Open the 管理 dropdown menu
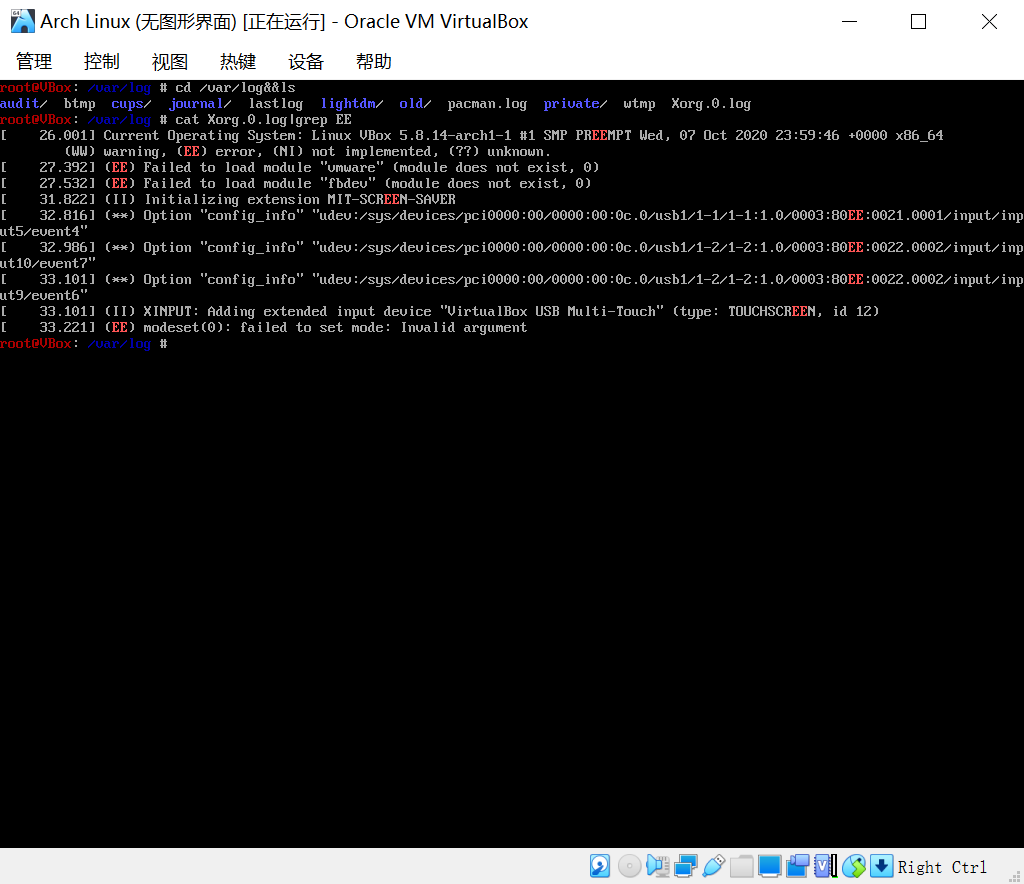The height and width of the screenshot is (884, 1024). [34, 61]
